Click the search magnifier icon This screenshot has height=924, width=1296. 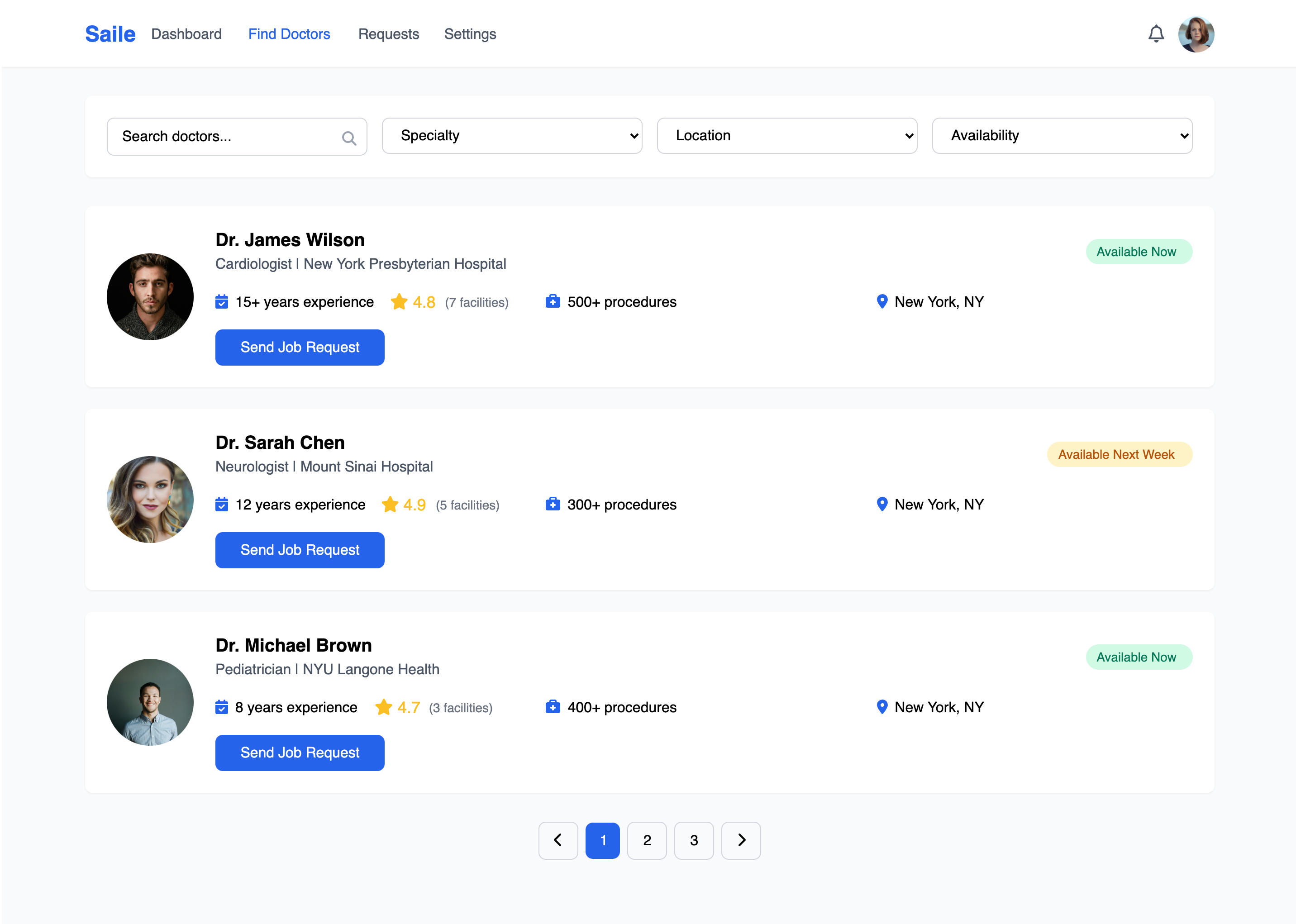[349, 138]
